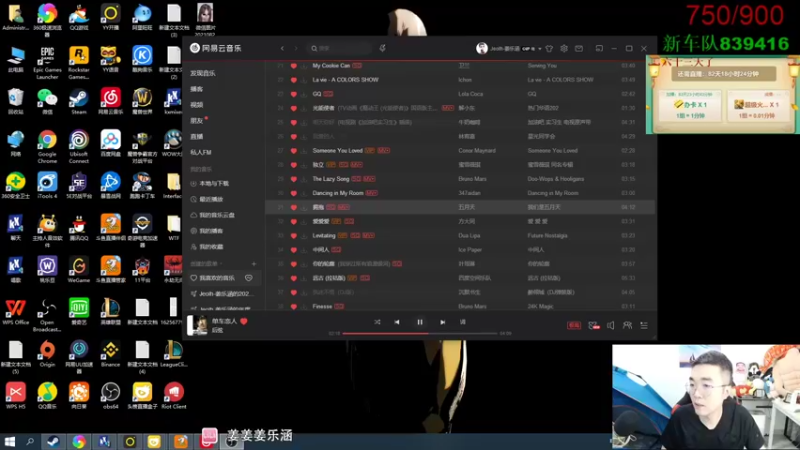Switch to mini player mode icon
Screen dimensions: 800x450
coord(599,48)
